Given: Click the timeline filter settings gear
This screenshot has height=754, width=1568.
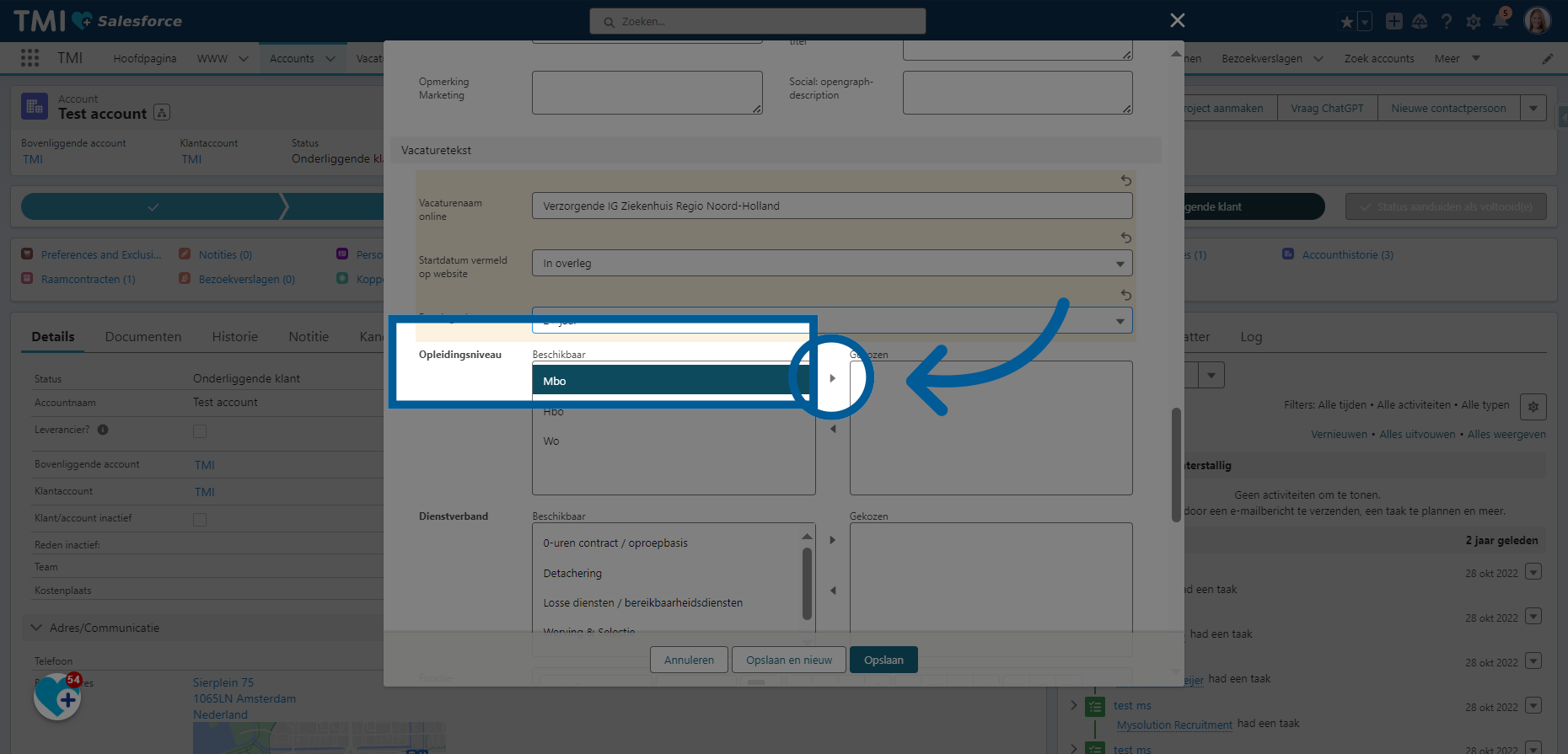Looking at the screenshot, I should pos(1533,407).
